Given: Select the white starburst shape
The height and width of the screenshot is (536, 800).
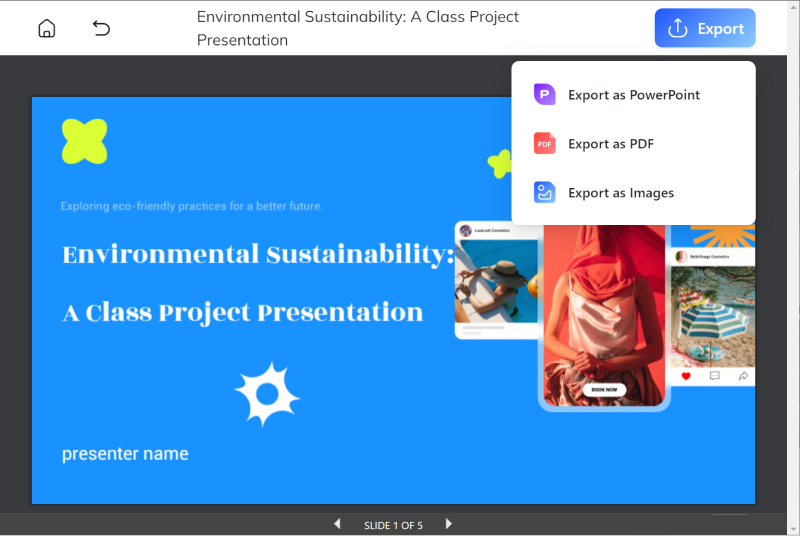Looking at the screenshot, I should [267, 394].
